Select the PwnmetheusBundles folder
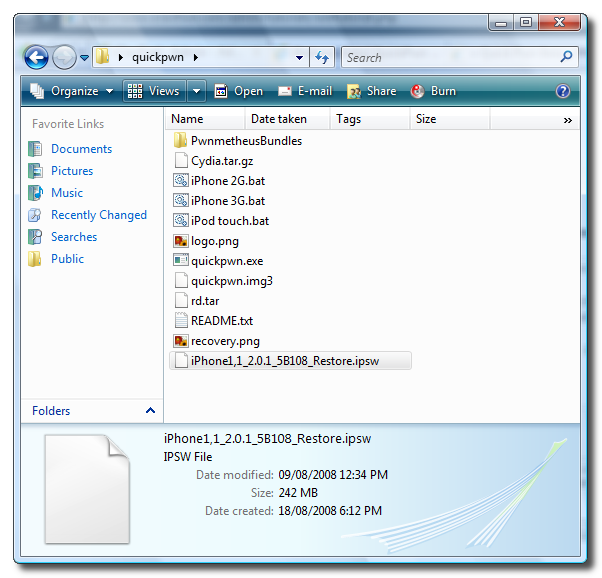The width and height of the screenshot is (602, 578). click(246, 141)
